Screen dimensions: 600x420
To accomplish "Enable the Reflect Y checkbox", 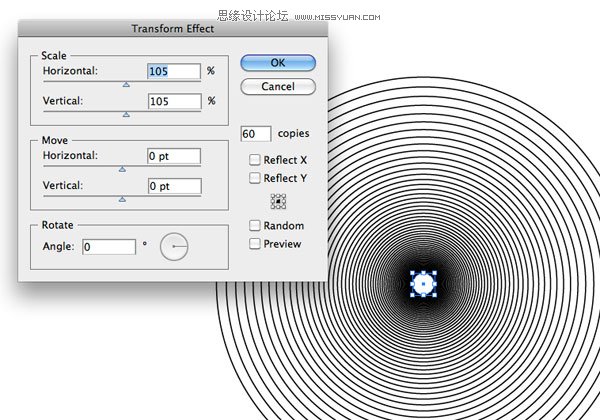I will tap(254, 178).
